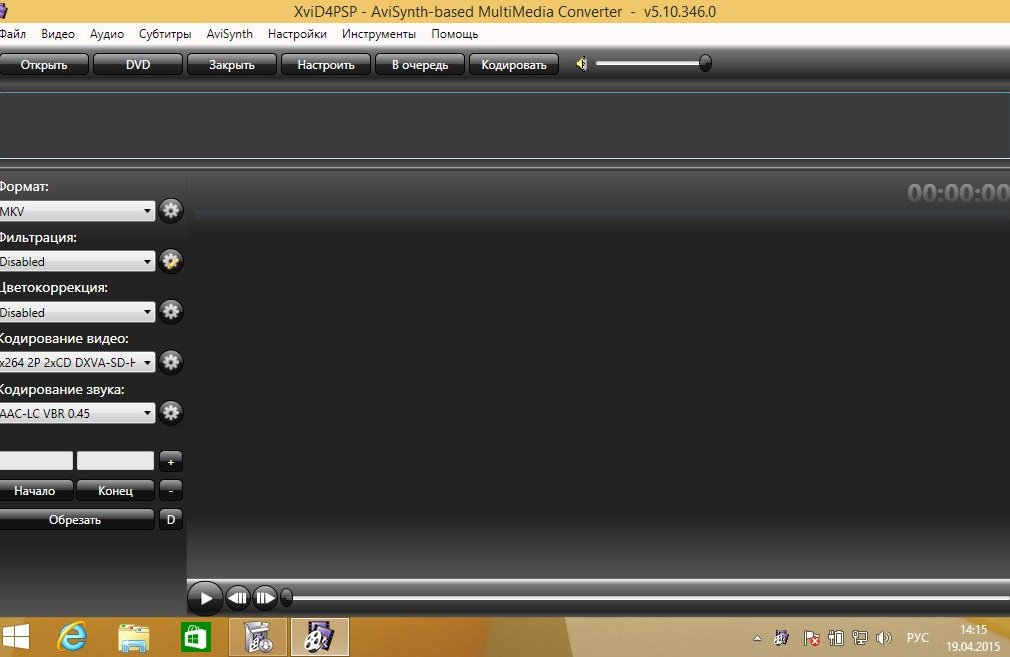Image resolution: width=1010 pixels, height=657 pixels.
Task: Open the Субтитры menu
Action: coord(165,34)
